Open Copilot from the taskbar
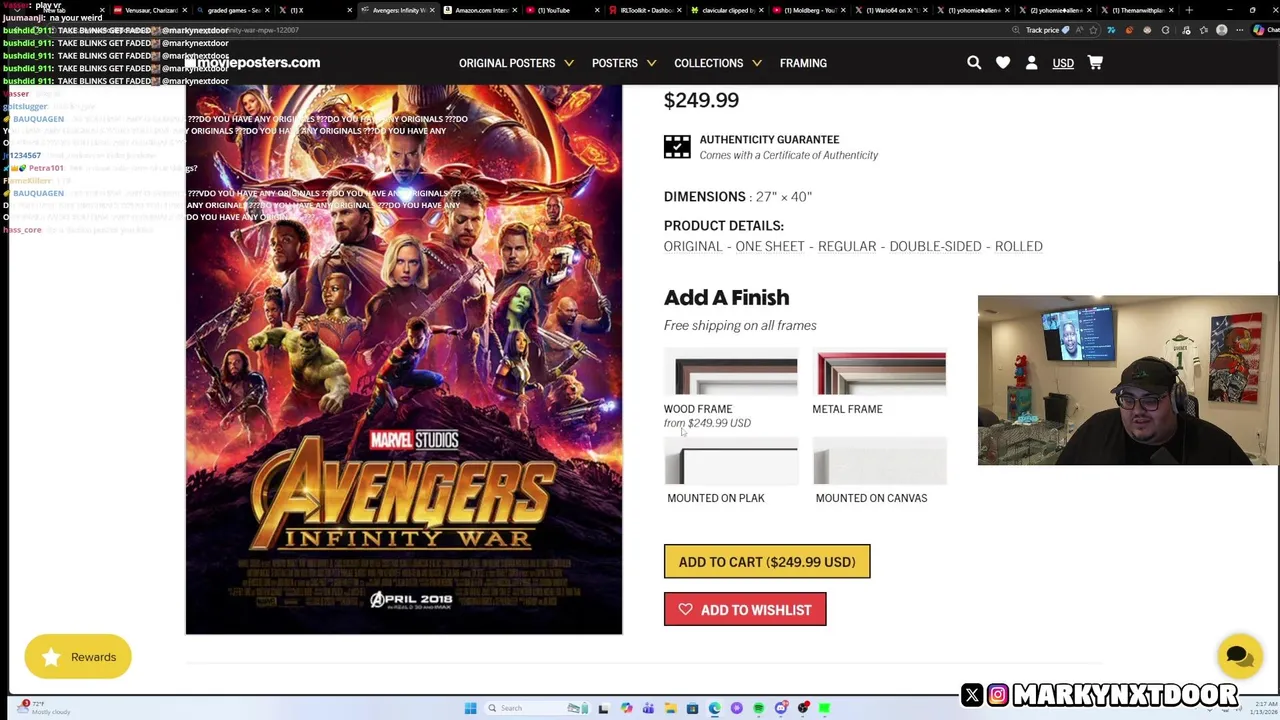 click(x=626, y=708)
